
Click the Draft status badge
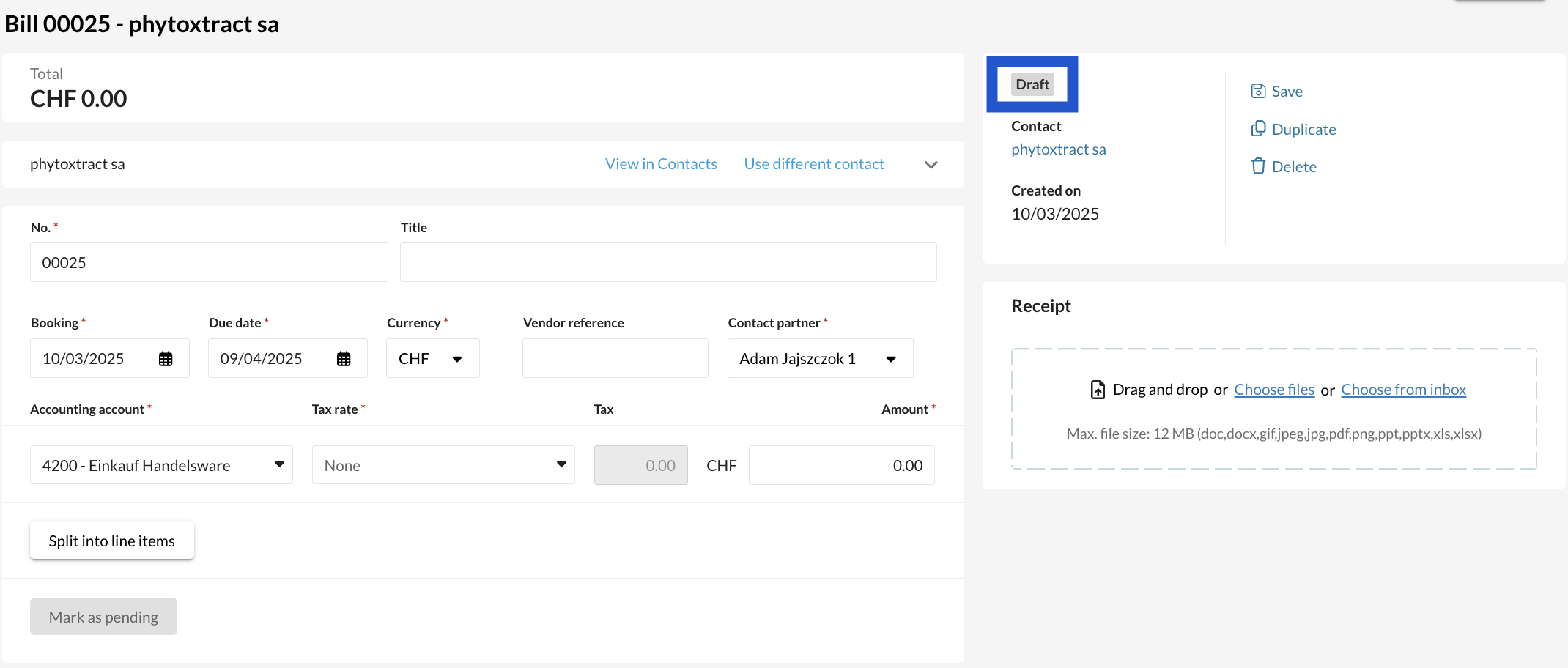[x=1032, y=84]
